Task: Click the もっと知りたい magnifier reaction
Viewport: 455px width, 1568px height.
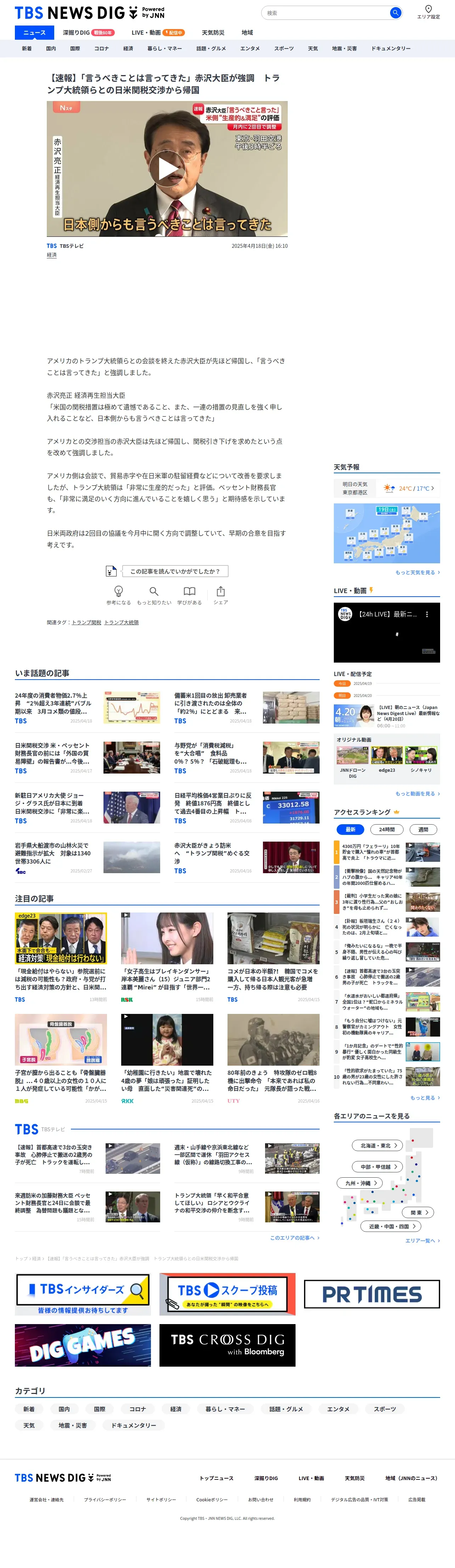Action: click(x=154, y=595)
